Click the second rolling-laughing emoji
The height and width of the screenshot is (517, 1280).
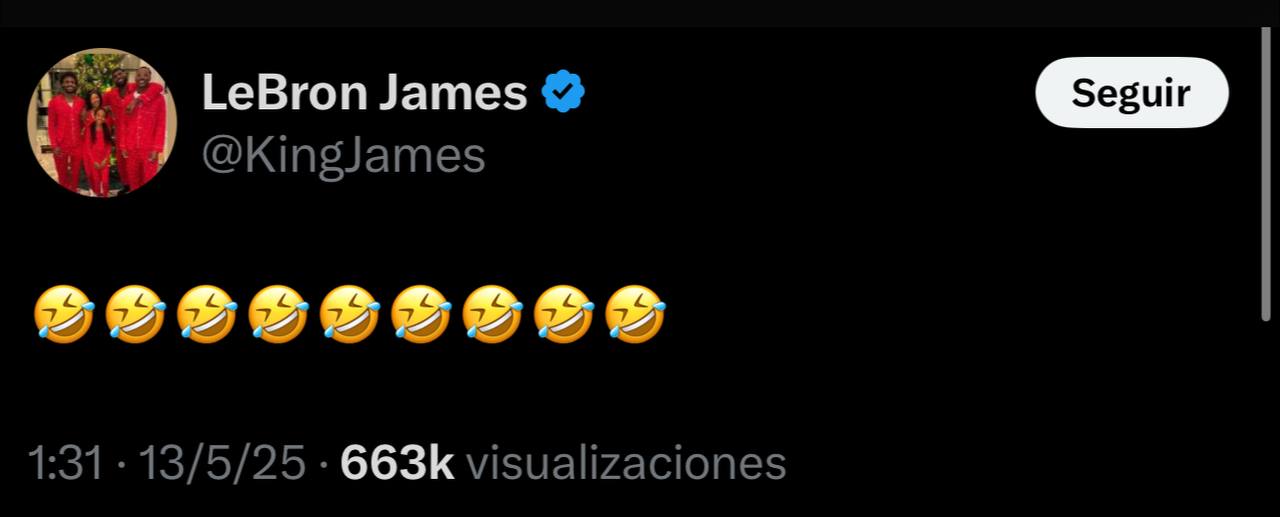click(135, 314)
